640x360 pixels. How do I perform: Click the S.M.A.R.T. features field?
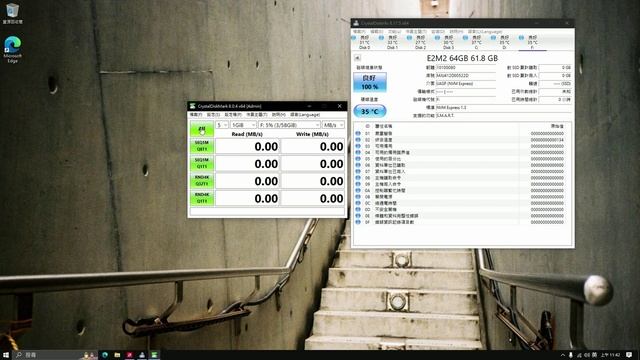[x=503, y=116]
